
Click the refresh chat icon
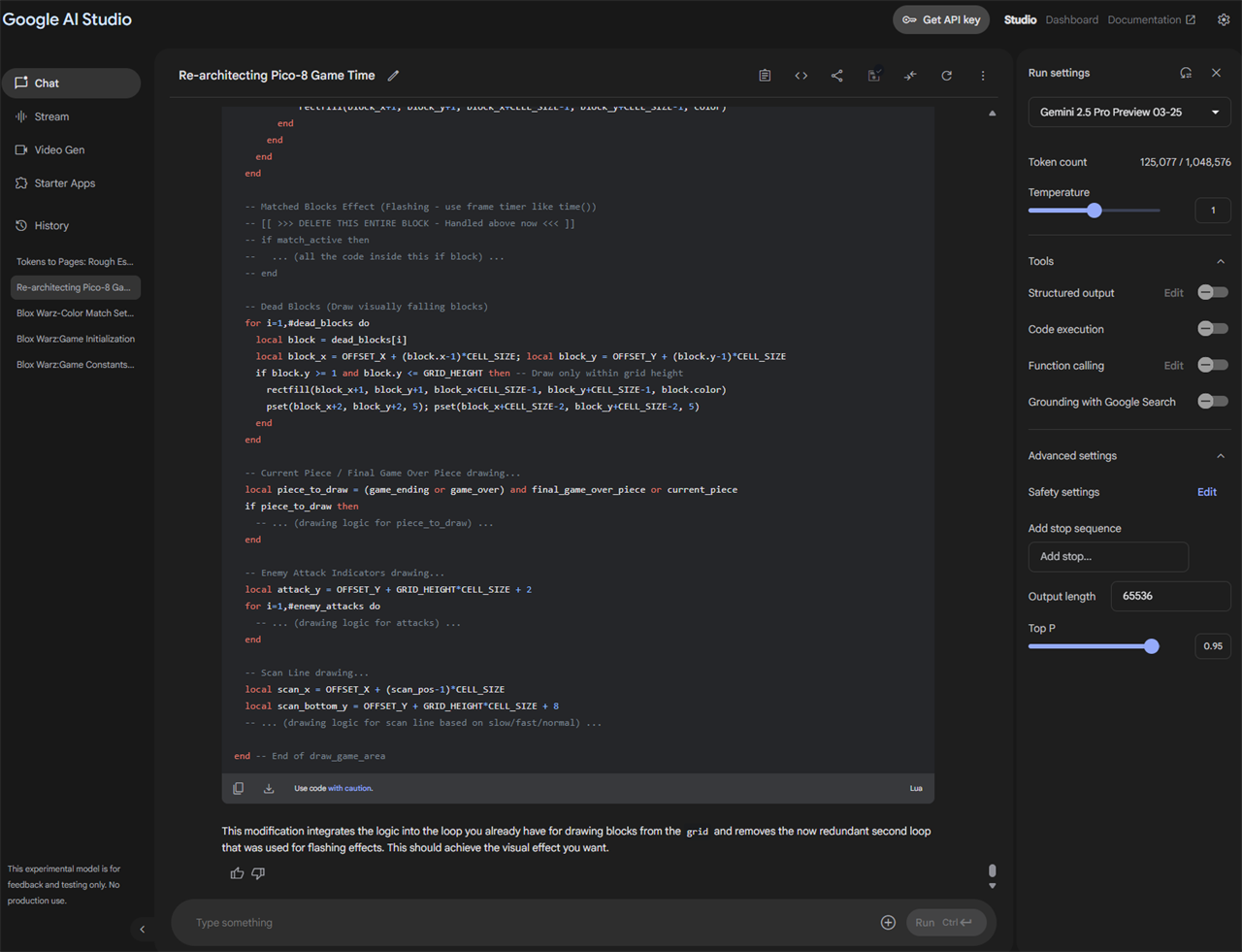click(x=947, y=76)
